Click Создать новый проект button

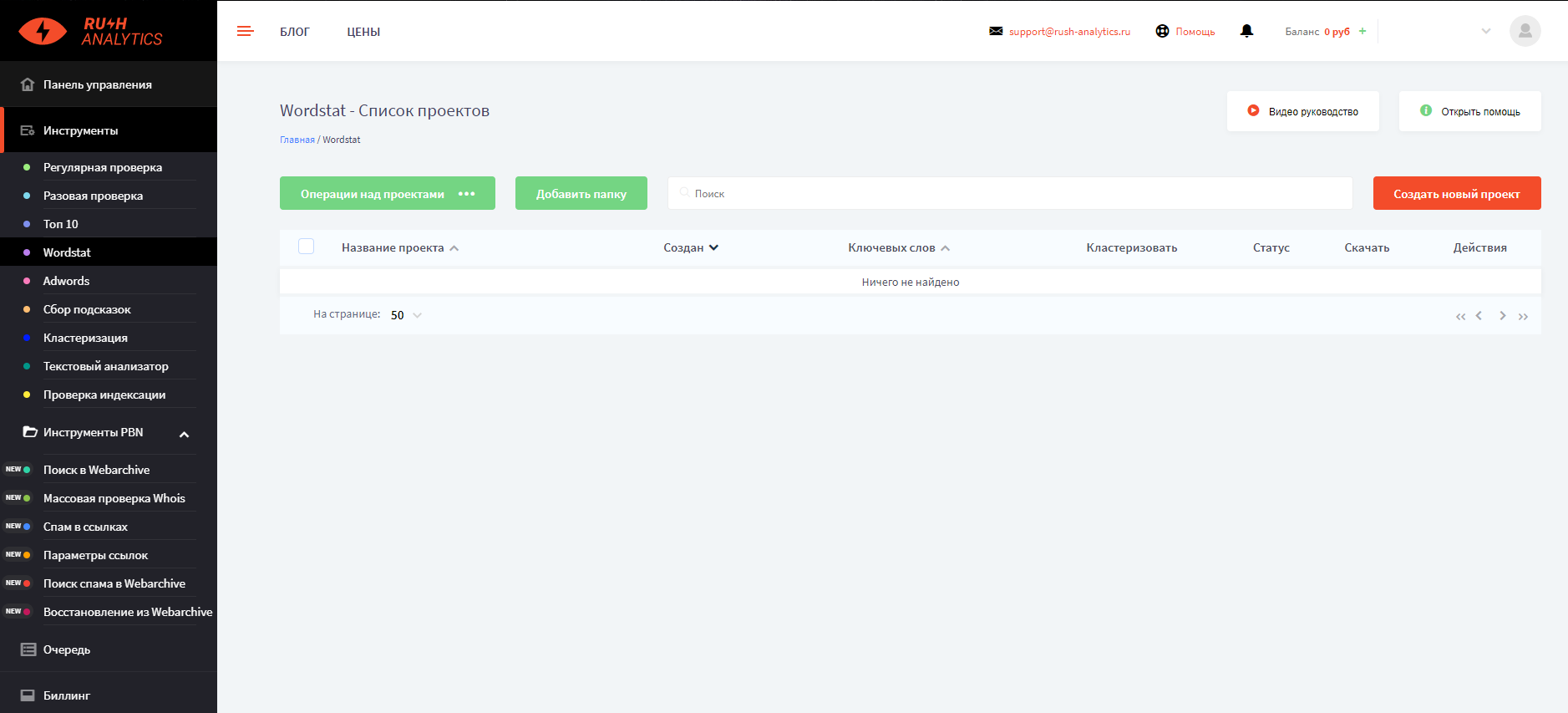pos(1457,193)
